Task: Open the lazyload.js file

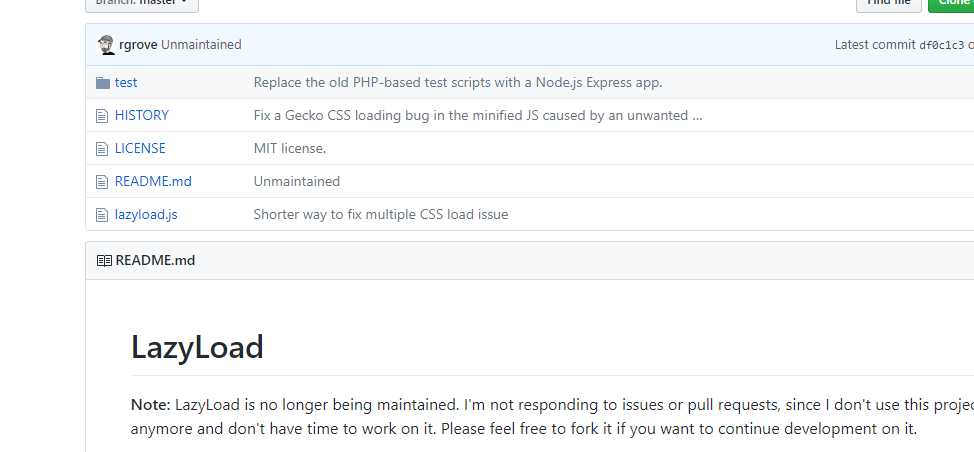Action: (x=146, y=214)
